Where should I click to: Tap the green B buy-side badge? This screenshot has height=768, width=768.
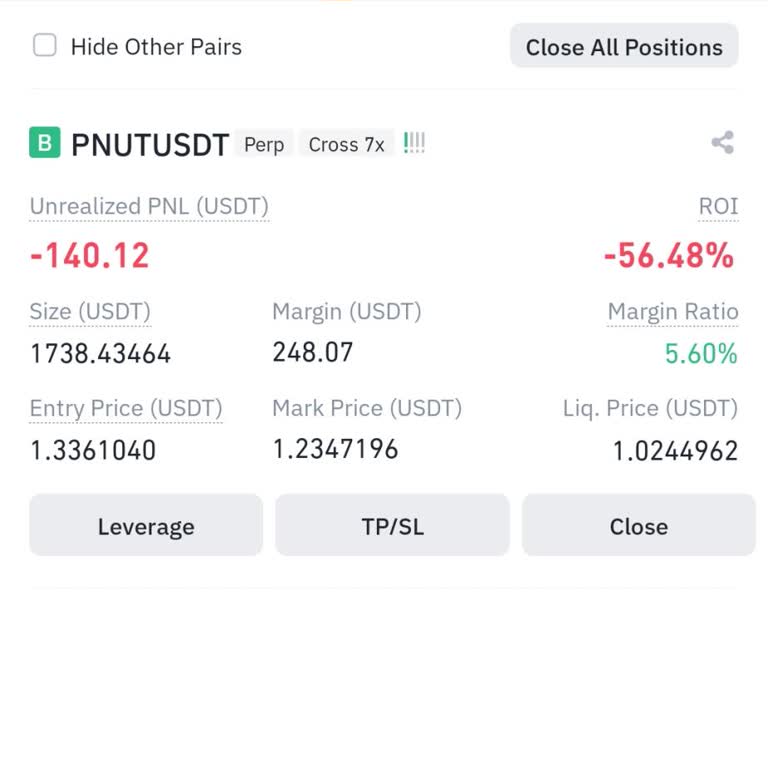tap(45, 144)
